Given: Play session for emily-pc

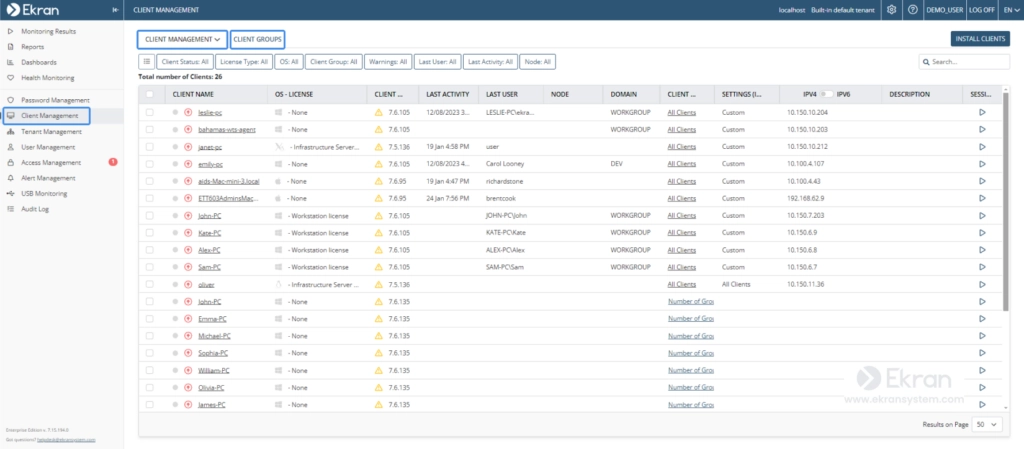Looking at the screenshot, I should click(x=982, y=164).
